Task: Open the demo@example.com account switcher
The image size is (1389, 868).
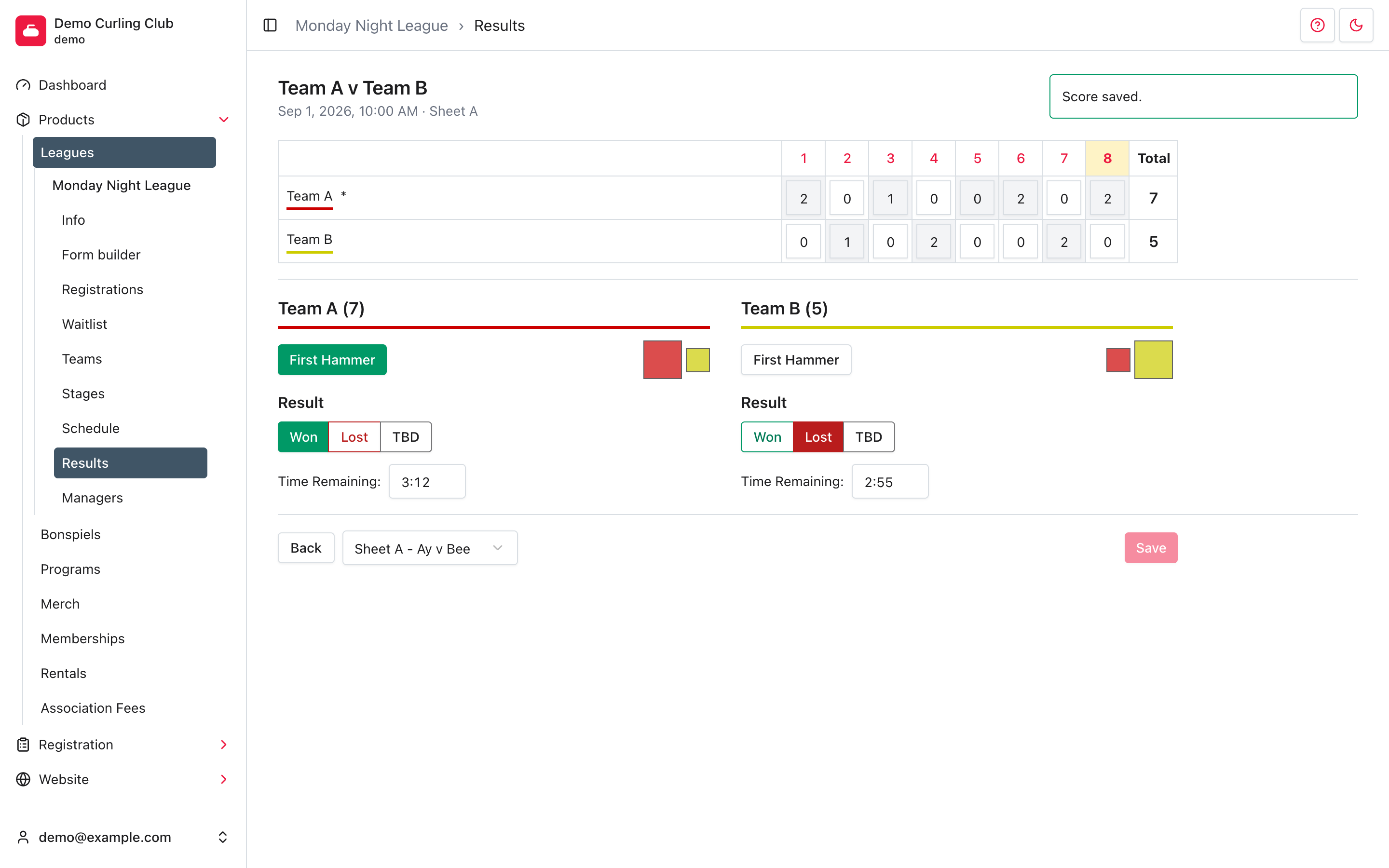Action: (123, 837)
